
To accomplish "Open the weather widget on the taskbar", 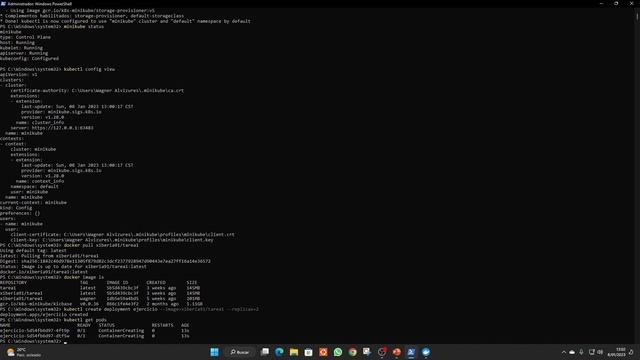I will [x=24, y=352].
